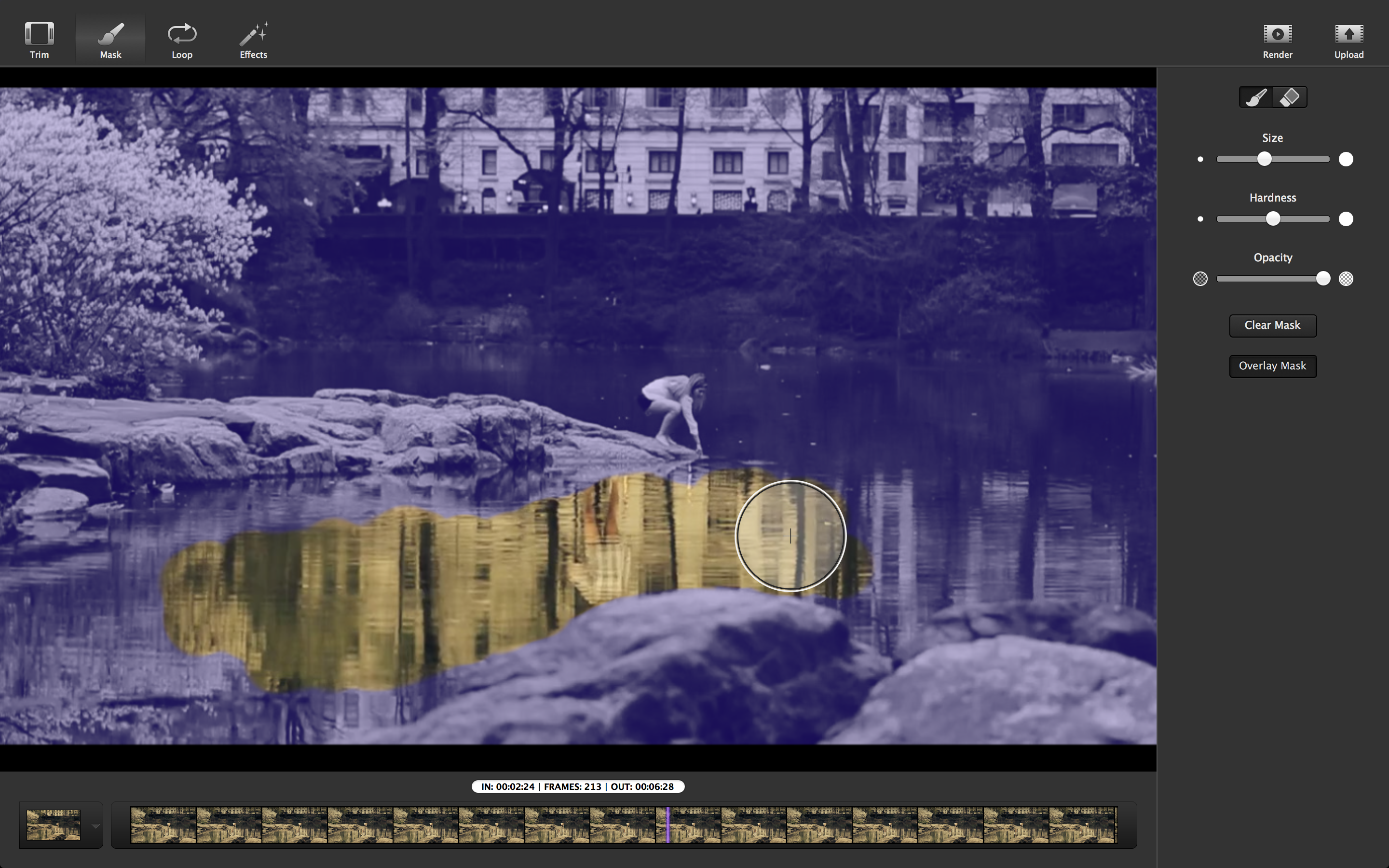The height and width of the screenshot is (868, 1389).
Task: Switch to eraser mode
Action: [x=1290, y=97]
